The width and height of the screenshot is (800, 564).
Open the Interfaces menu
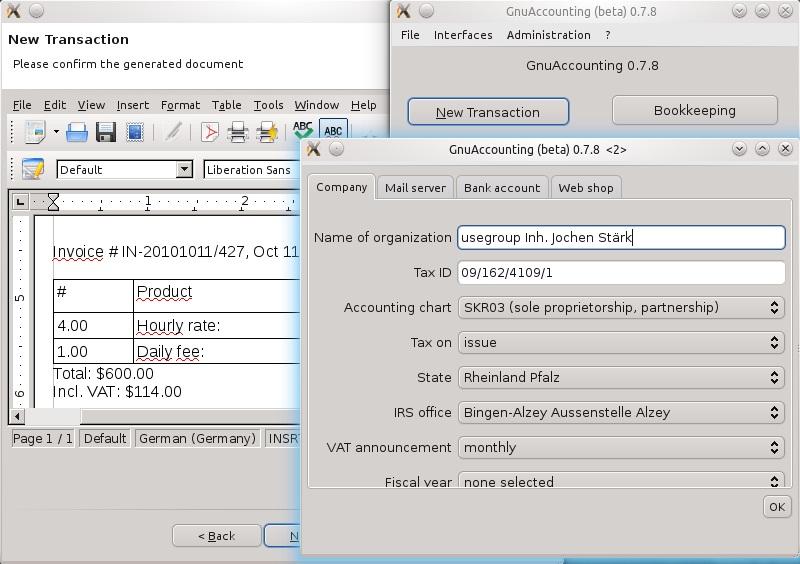[x=463, y=35]
